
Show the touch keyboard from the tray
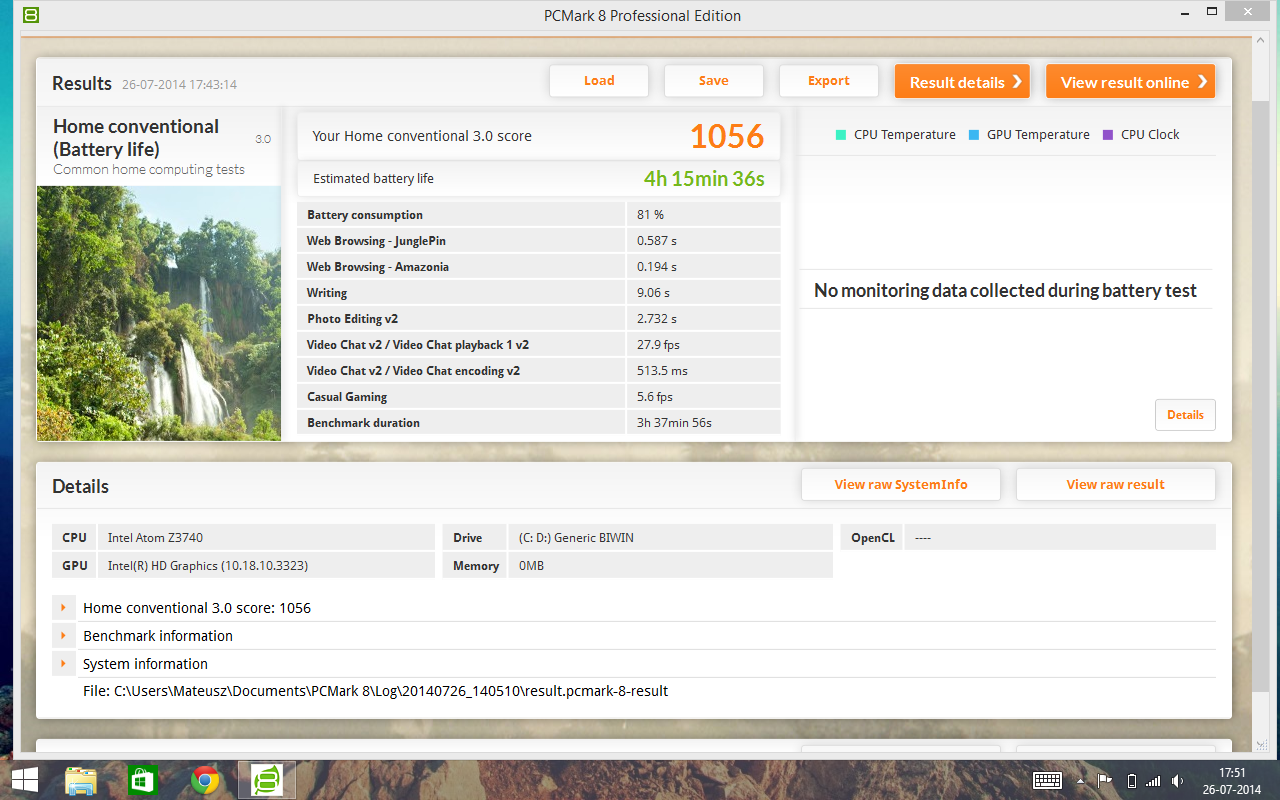click(1047, 781)
